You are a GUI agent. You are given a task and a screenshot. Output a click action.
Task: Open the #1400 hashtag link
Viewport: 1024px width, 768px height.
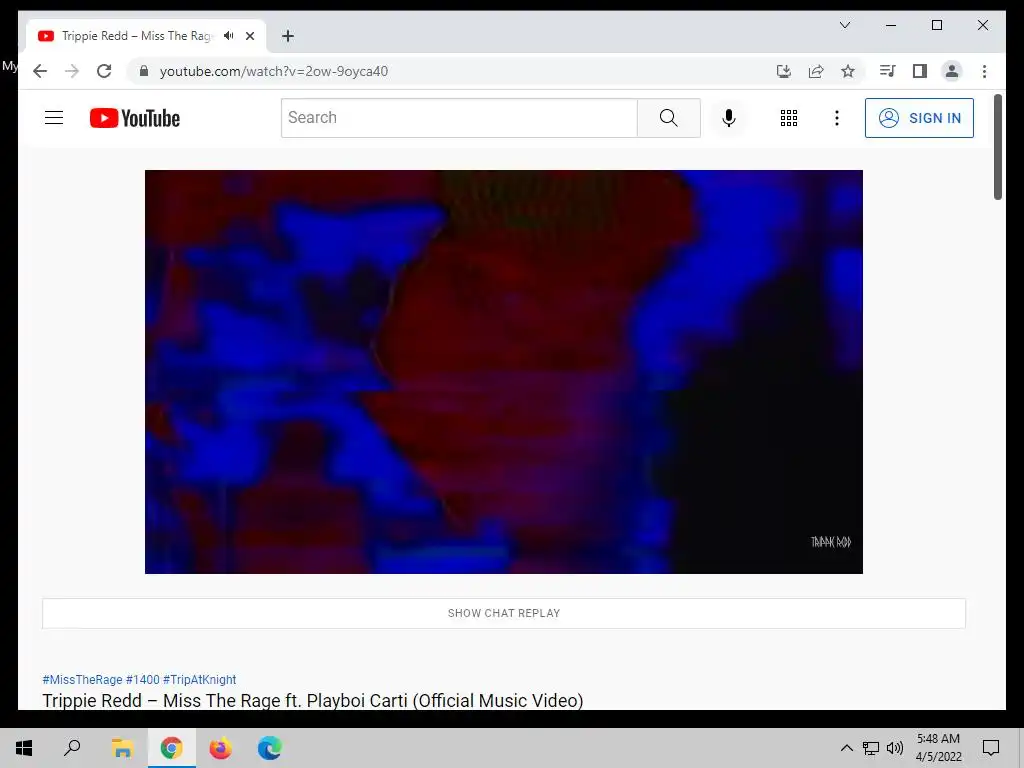[x=142, y=679]
